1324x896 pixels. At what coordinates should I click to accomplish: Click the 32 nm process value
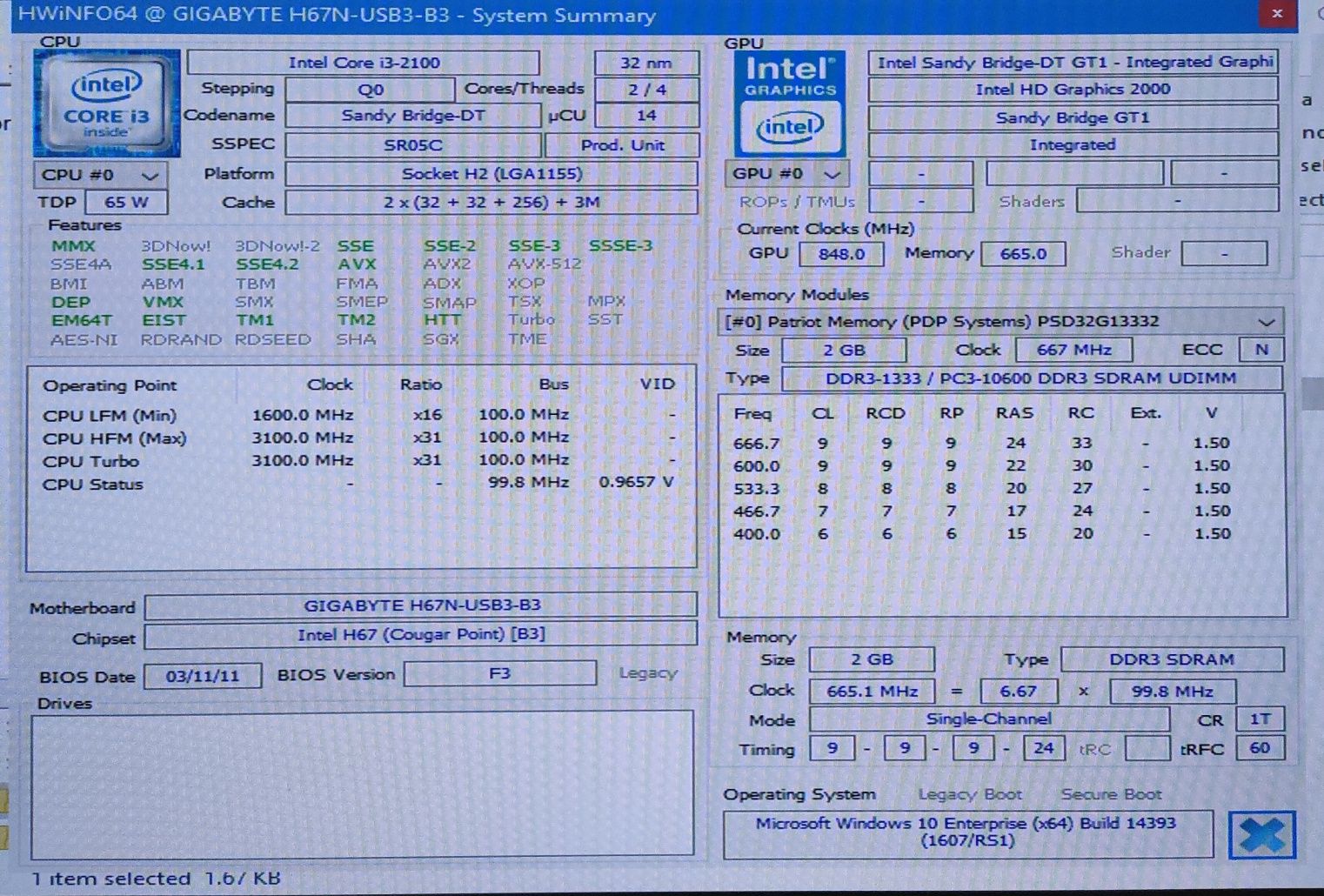pyautogui.click(x=646, y=63)
